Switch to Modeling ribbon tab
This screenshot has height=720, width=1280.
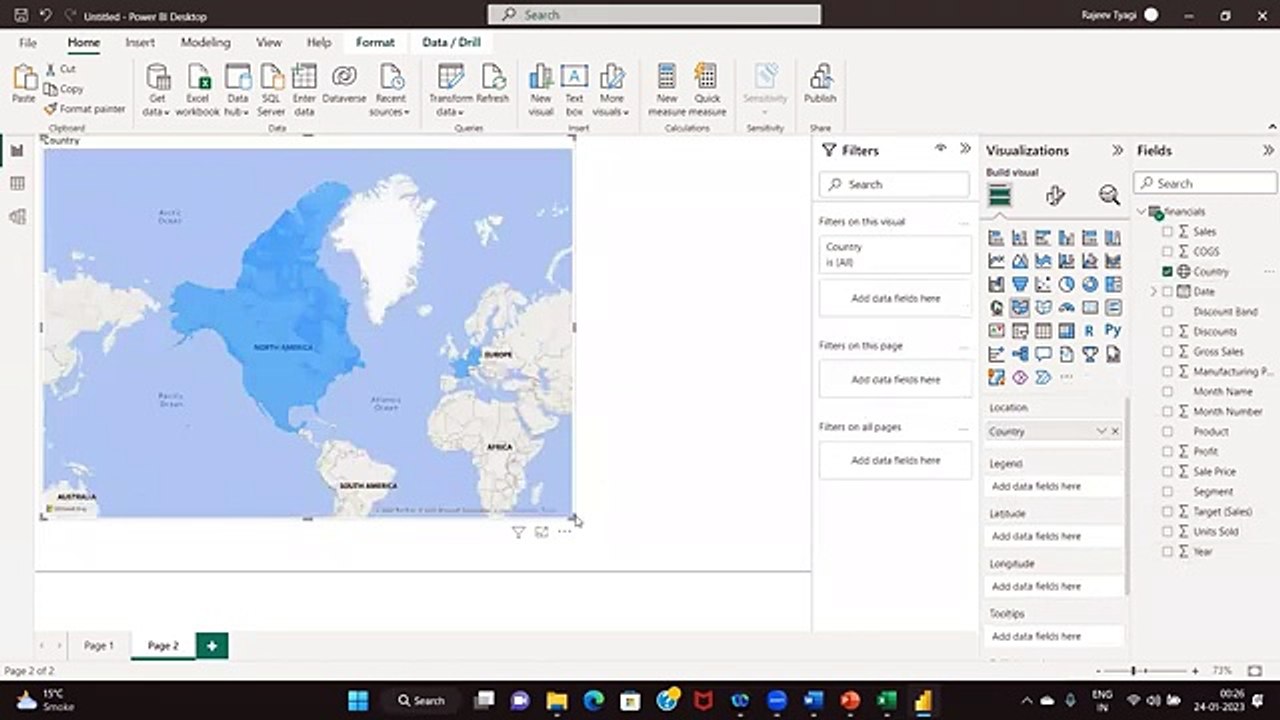point(205,43)
